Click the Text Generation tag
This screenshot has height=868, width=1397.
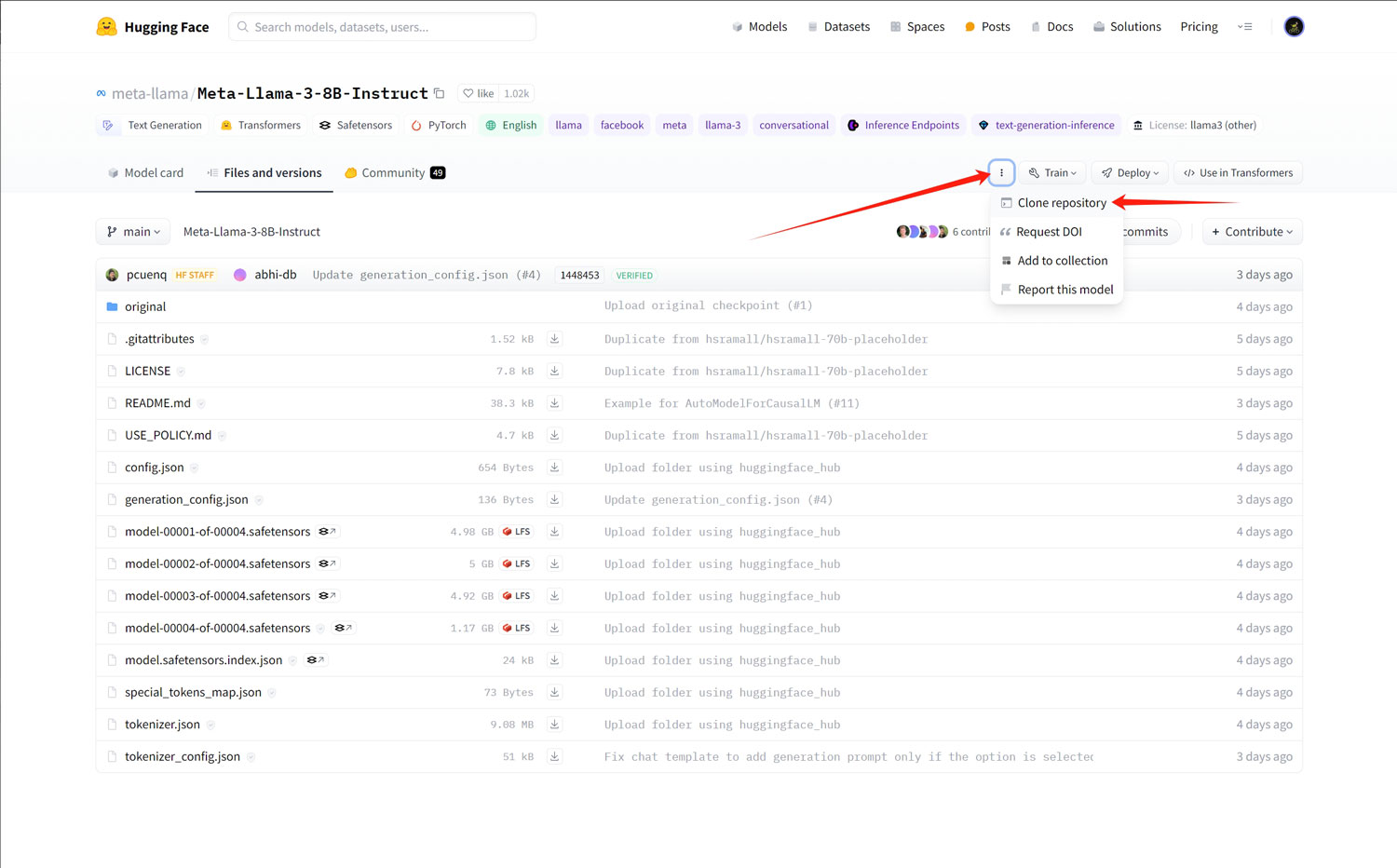coord(153,125)
